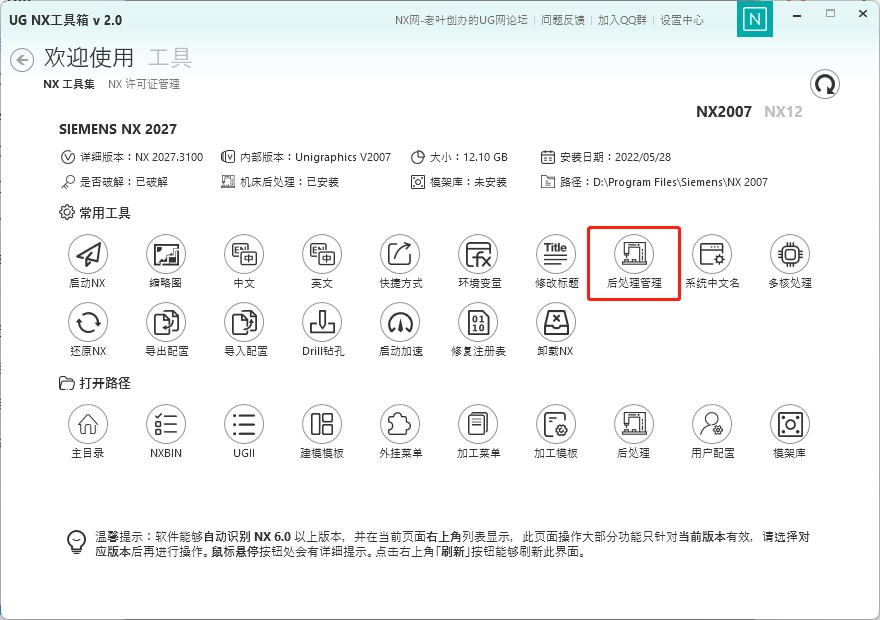The height and width of the screenshot is (620, 880).
Task: Open 设置中心 settings center
Action: [681, 20]
